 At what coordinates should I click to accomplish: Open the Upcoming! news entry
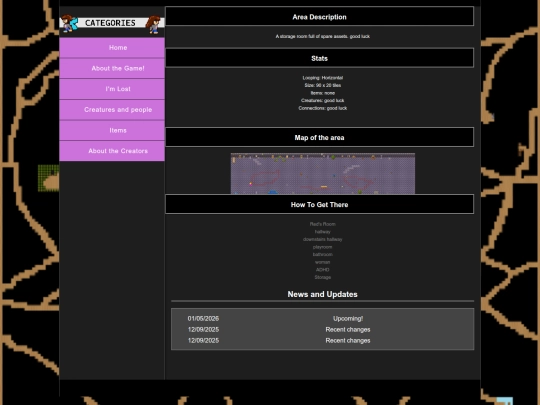click(348, 319)
